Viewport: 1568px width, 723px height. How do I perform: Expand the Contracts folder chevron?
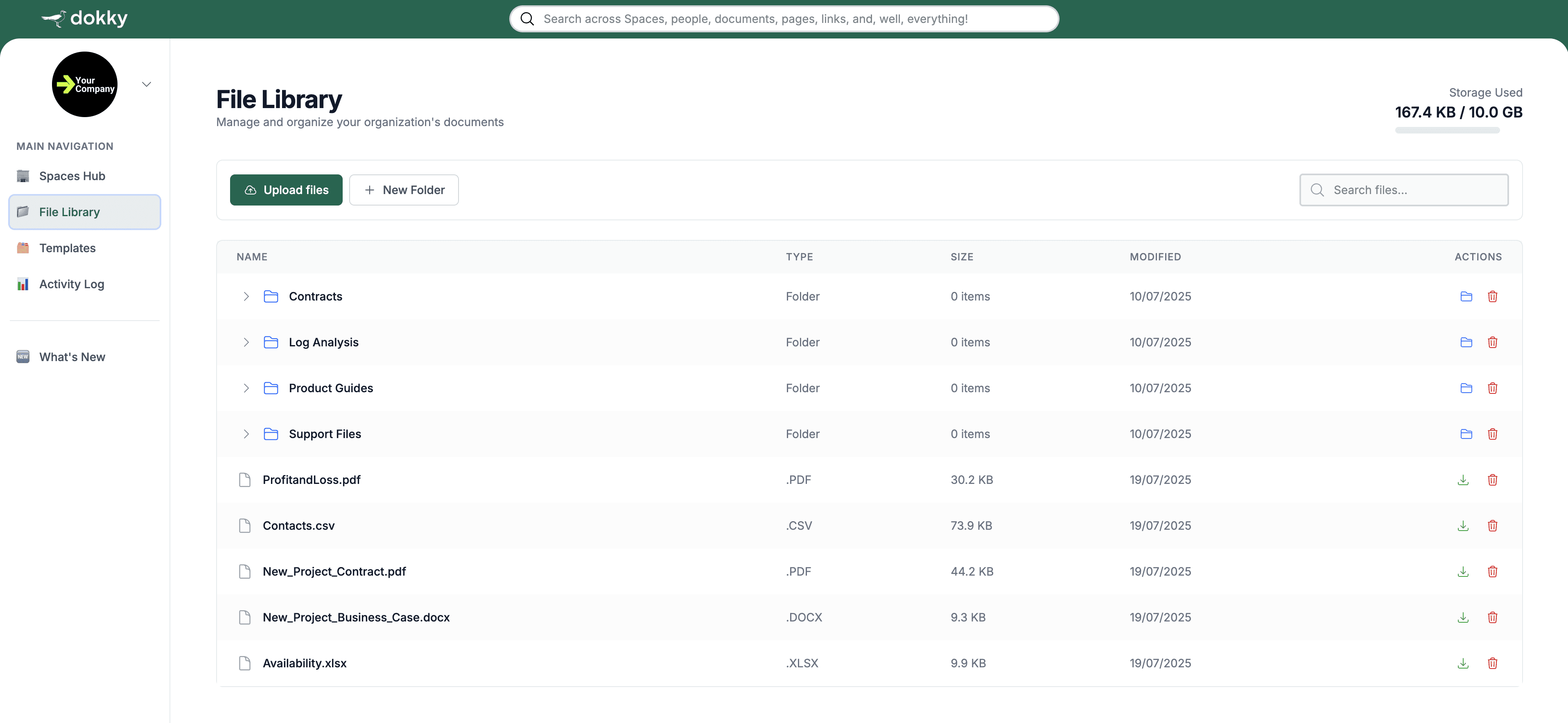(x=246, y=296)
